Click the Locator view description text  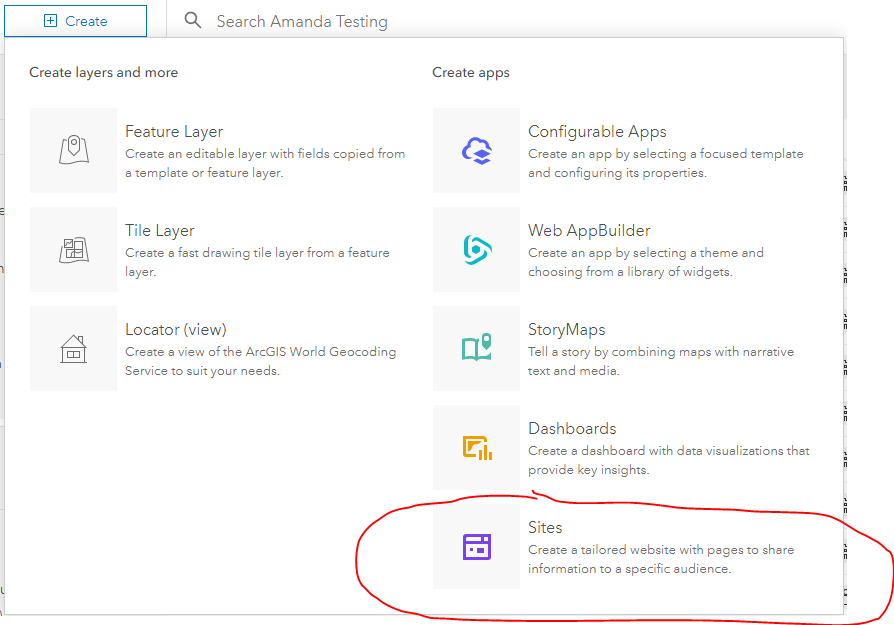[x=261, y=361]
